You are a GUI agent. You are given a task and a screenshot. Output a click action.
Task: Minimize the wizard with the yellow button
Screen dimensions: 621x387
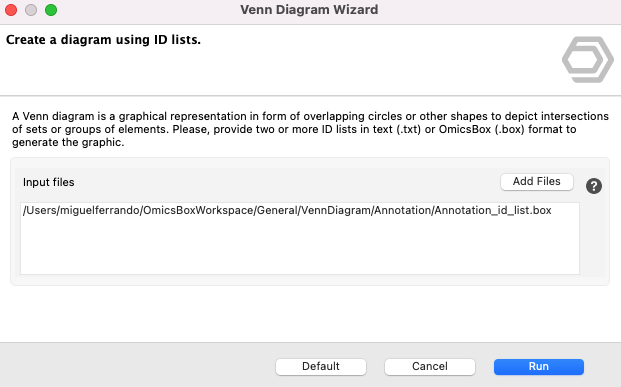tap(31, 10)
